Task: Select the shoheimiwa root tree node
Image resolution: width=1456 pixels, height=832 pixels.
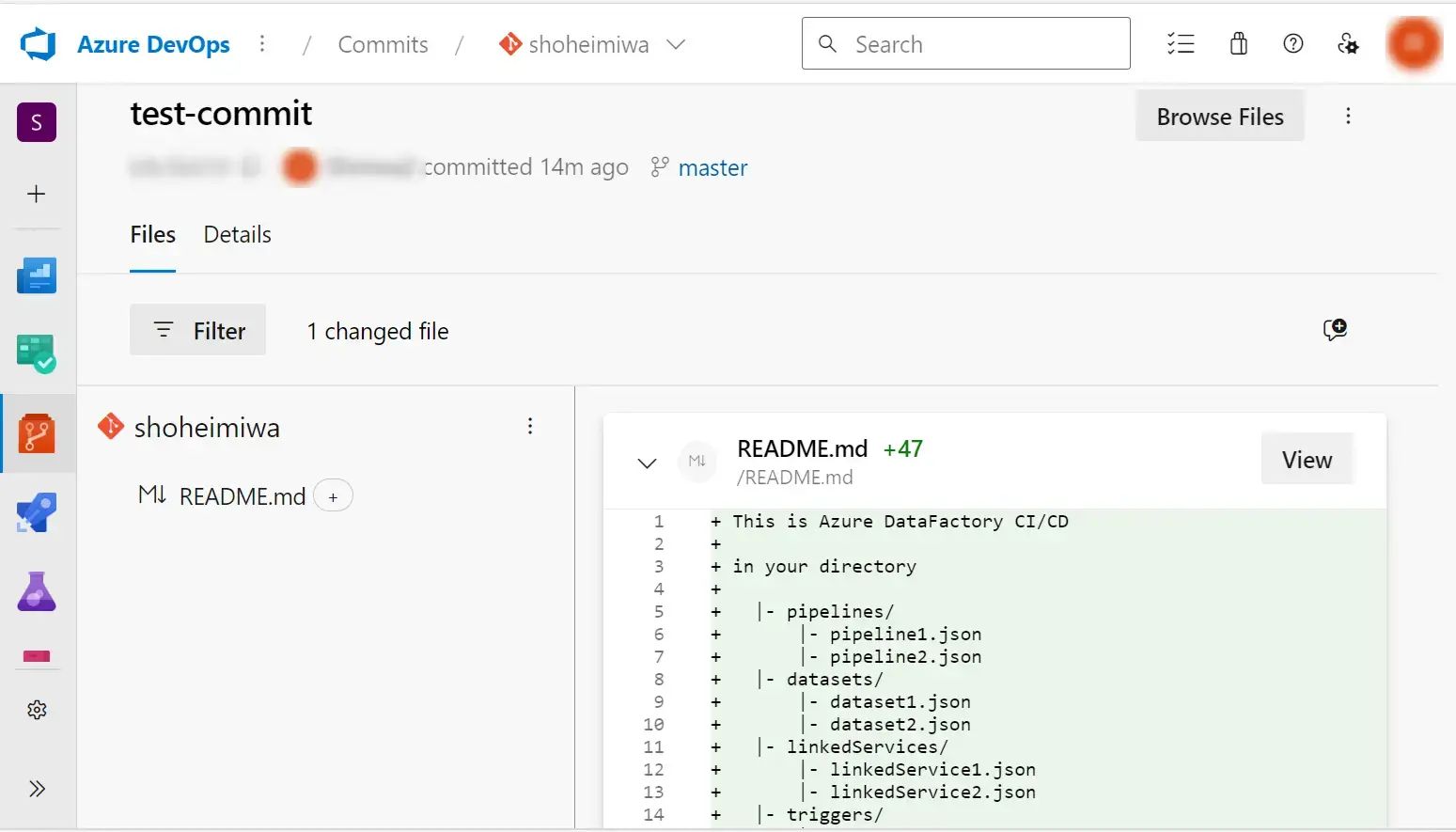Action: point(207,428)
